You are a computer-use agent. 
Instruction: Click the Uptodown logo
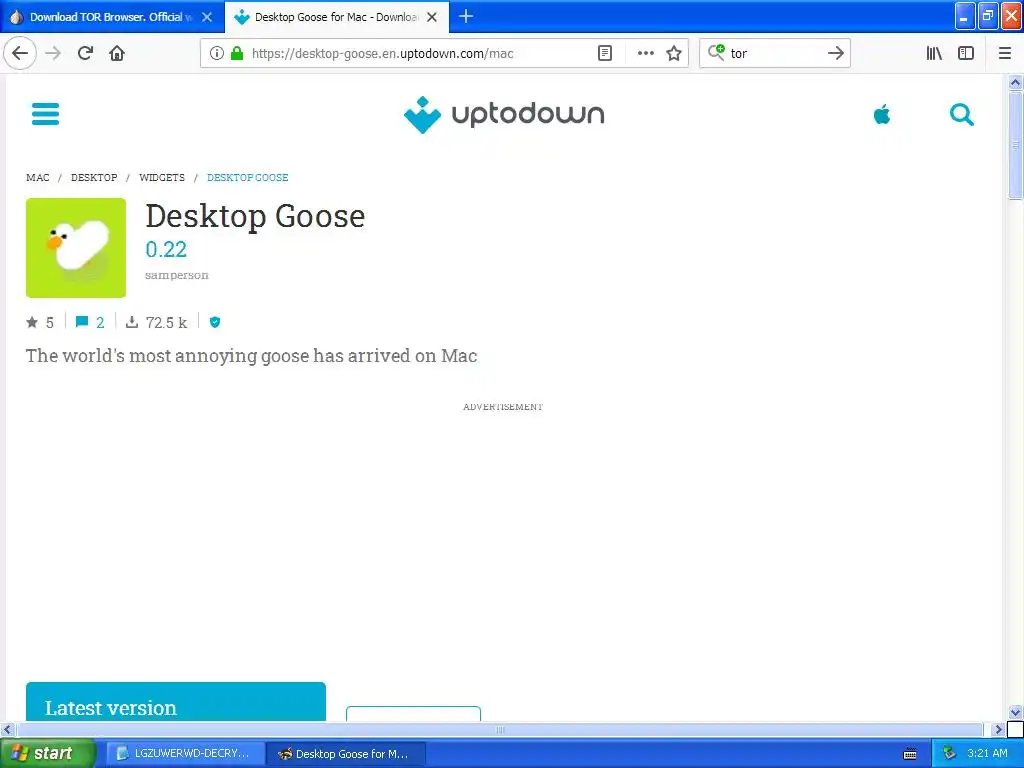pos(504,114)
